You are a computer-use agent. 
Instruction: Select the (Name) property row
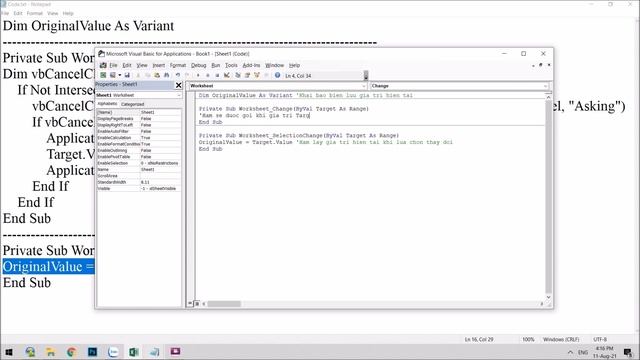click(x=139, y=112)
